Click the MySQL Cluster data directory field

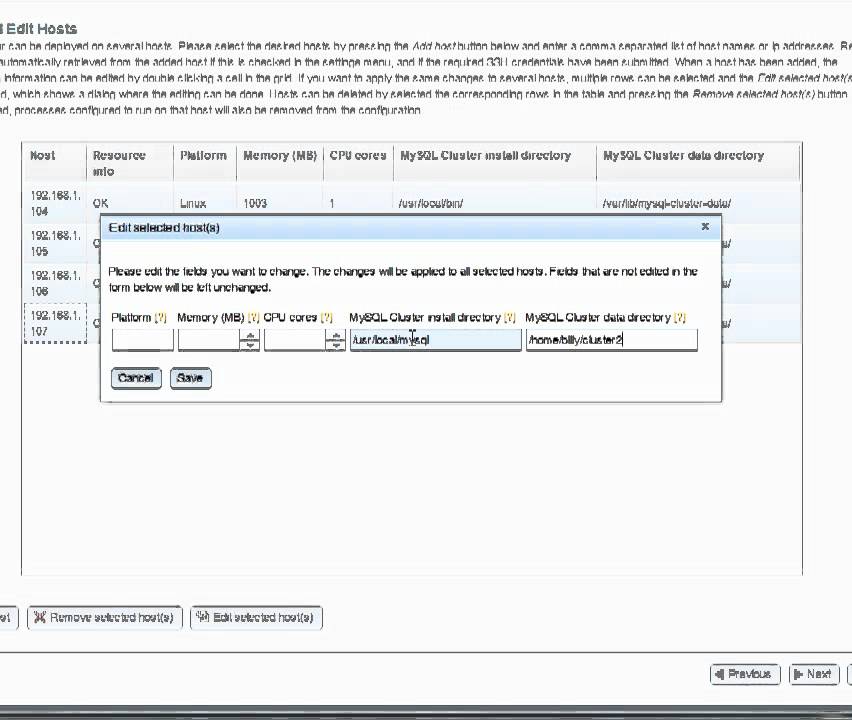pyautogui.click(x=612, y=340)
